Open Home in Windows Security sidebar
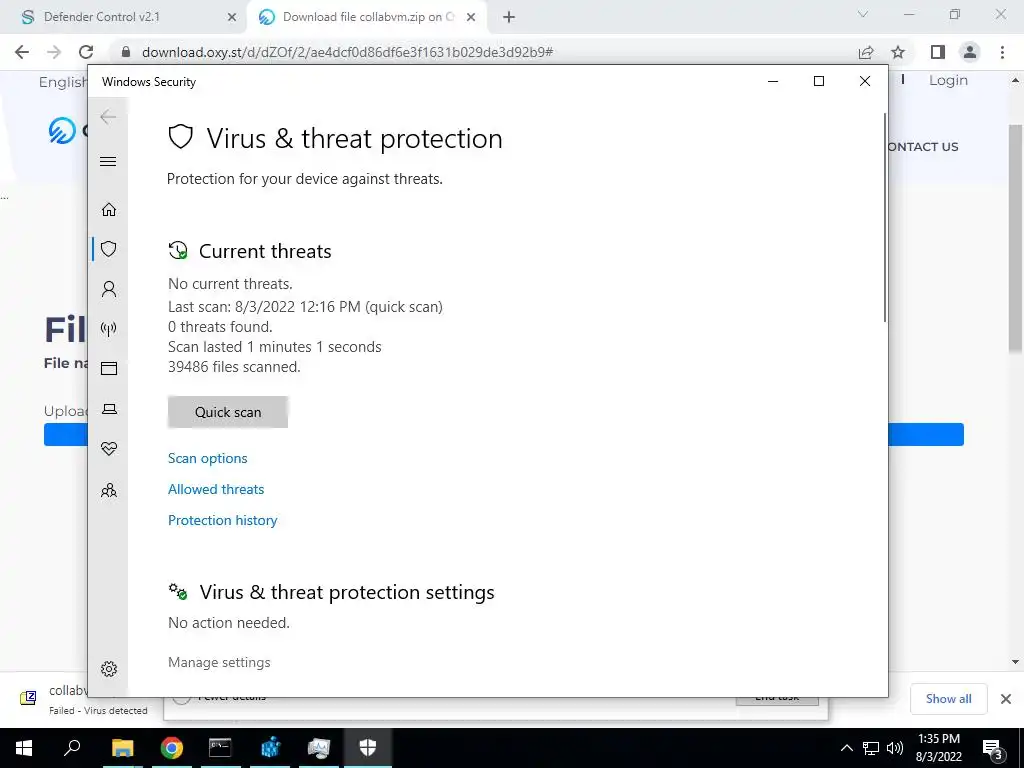Viewport: 1024px width, 768px height. [109, 210]
